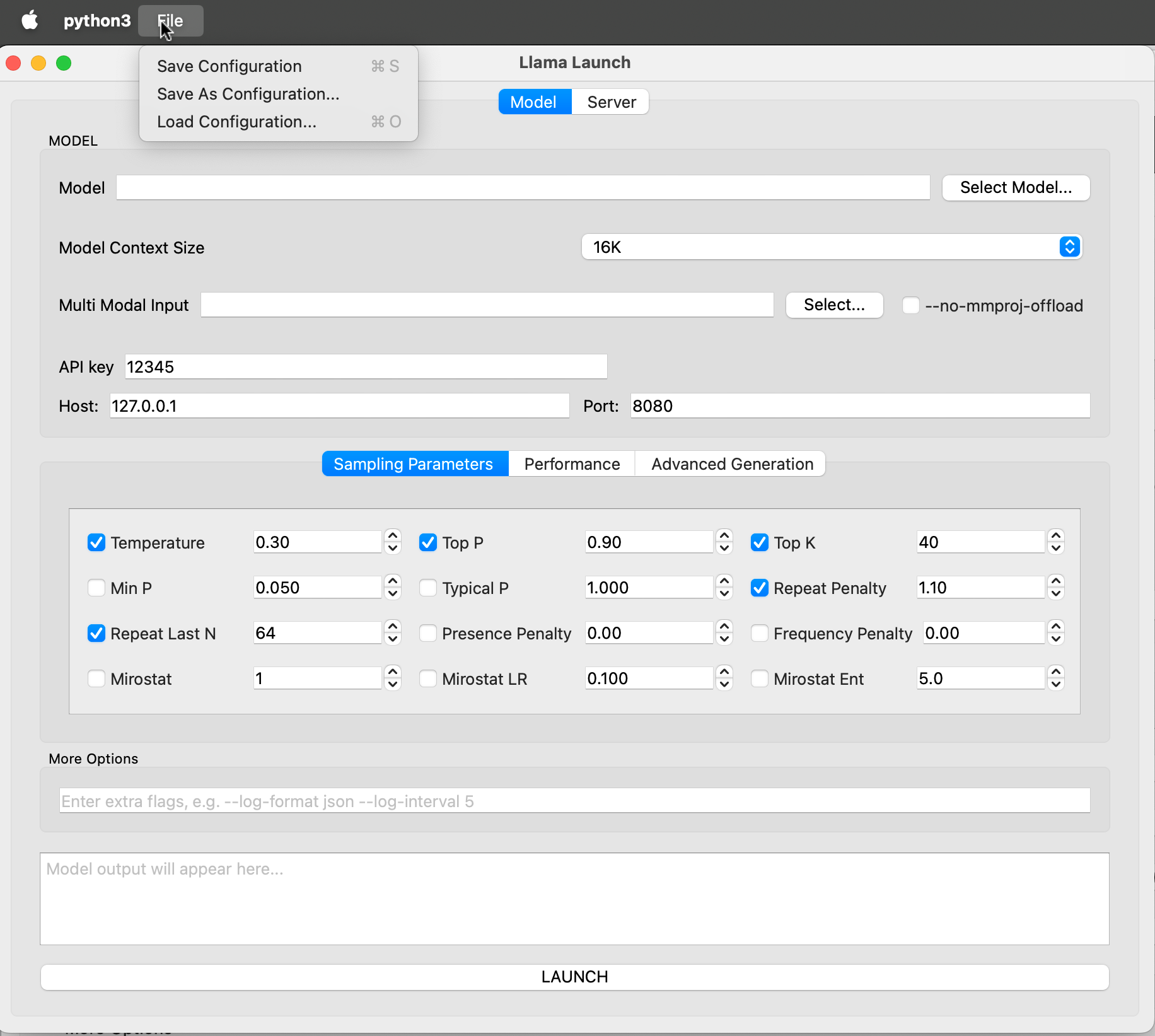Click the Multi Modal Input text field
Image resolution: width=1155 pixels, height=1036 pixels.
point(487,305)
